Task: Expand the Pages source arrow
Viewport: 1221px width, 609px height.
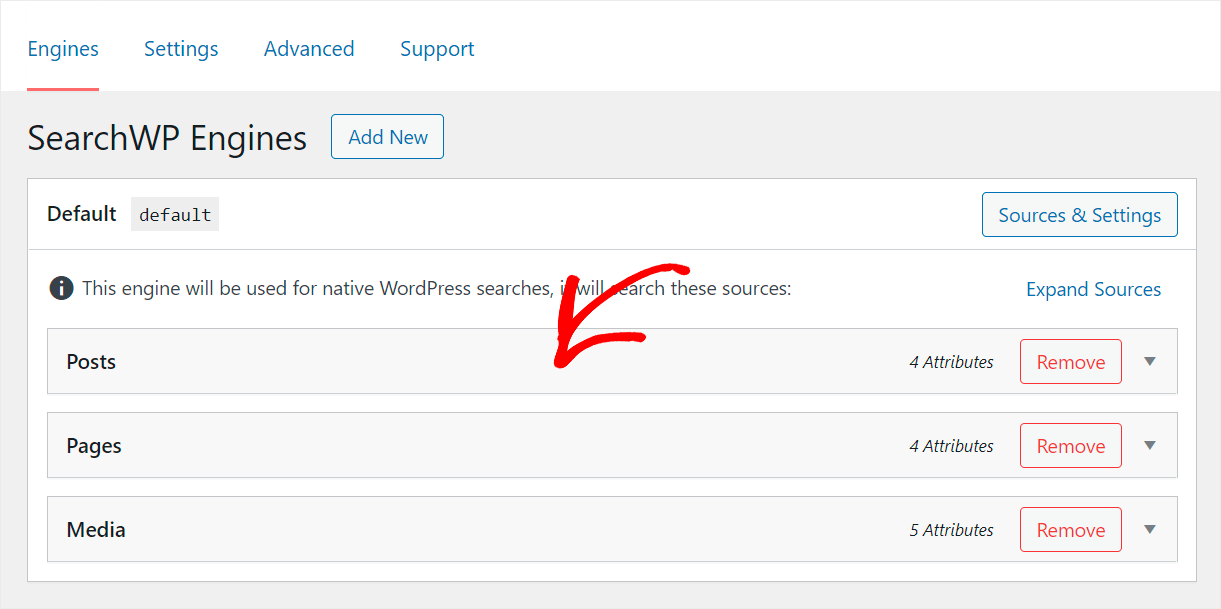Action: click(1150, 446)
